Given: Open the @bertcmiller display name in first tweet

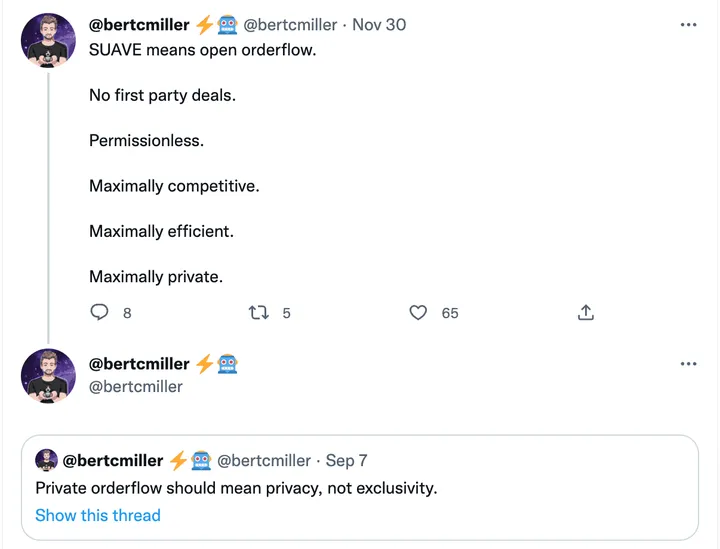Looking at the screenshot, I should coord(139,25).
